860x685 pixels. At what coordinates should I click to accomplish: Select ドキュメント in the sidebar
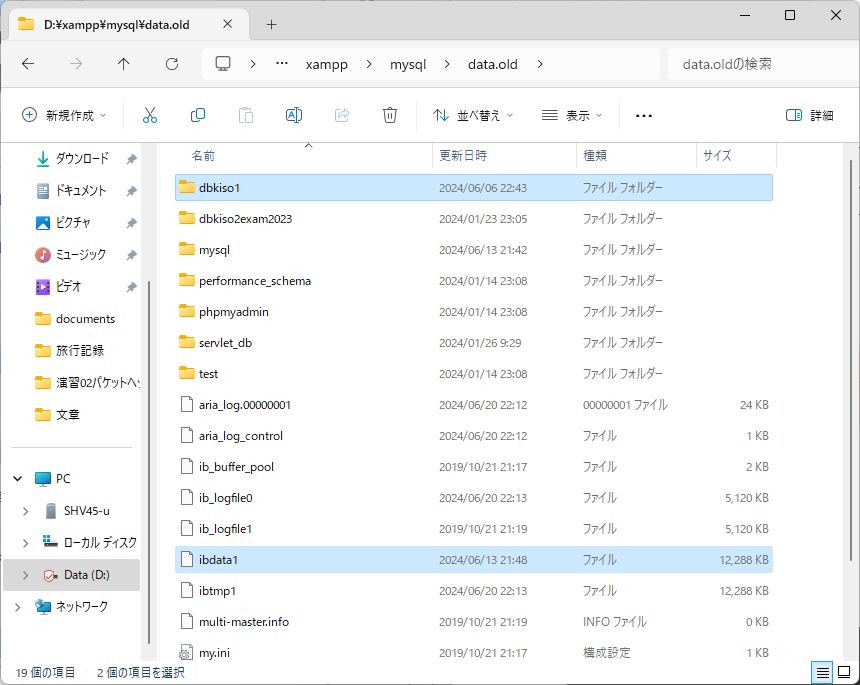80,191
